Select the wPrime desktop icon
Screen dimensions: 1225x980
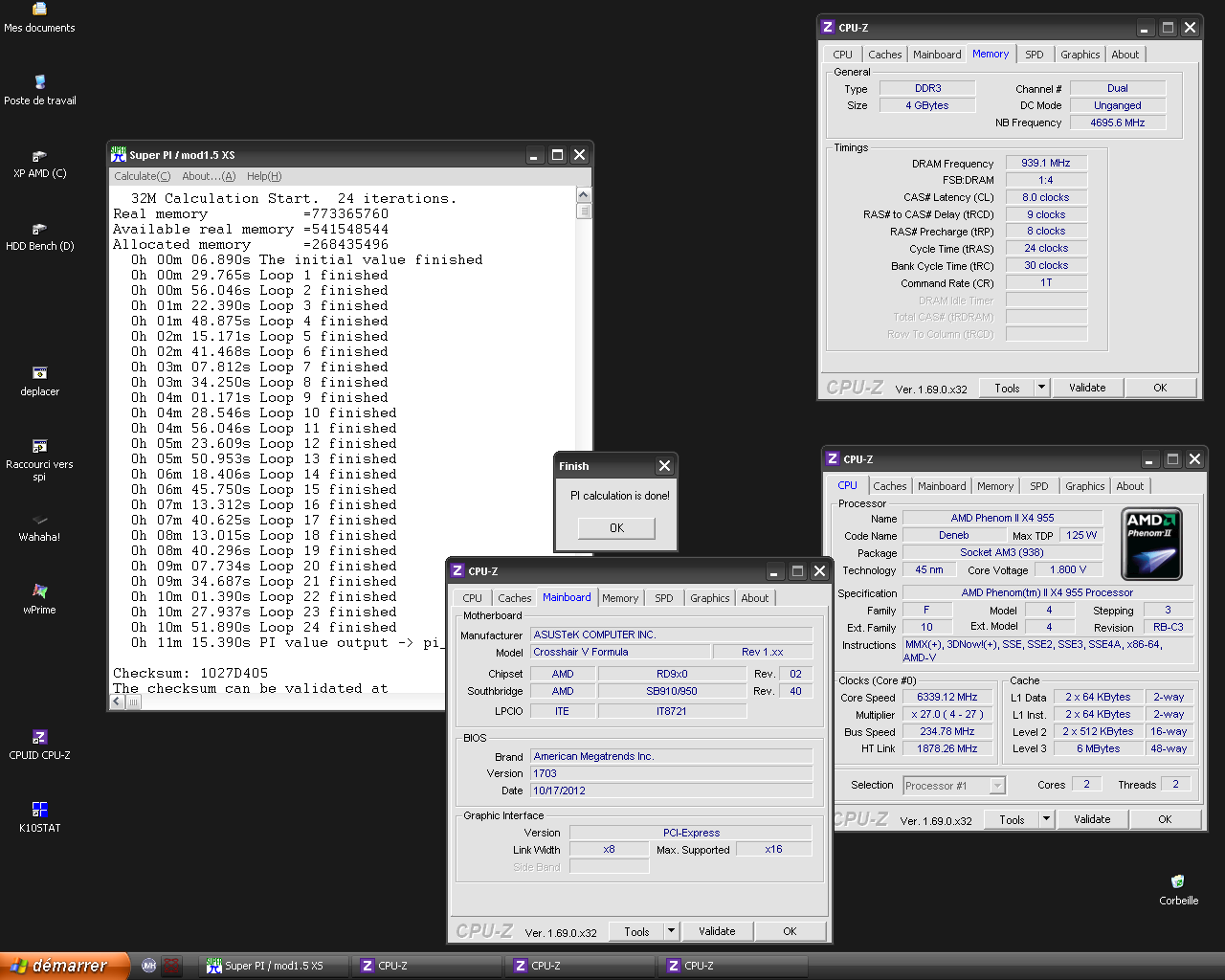pos(39,600)
